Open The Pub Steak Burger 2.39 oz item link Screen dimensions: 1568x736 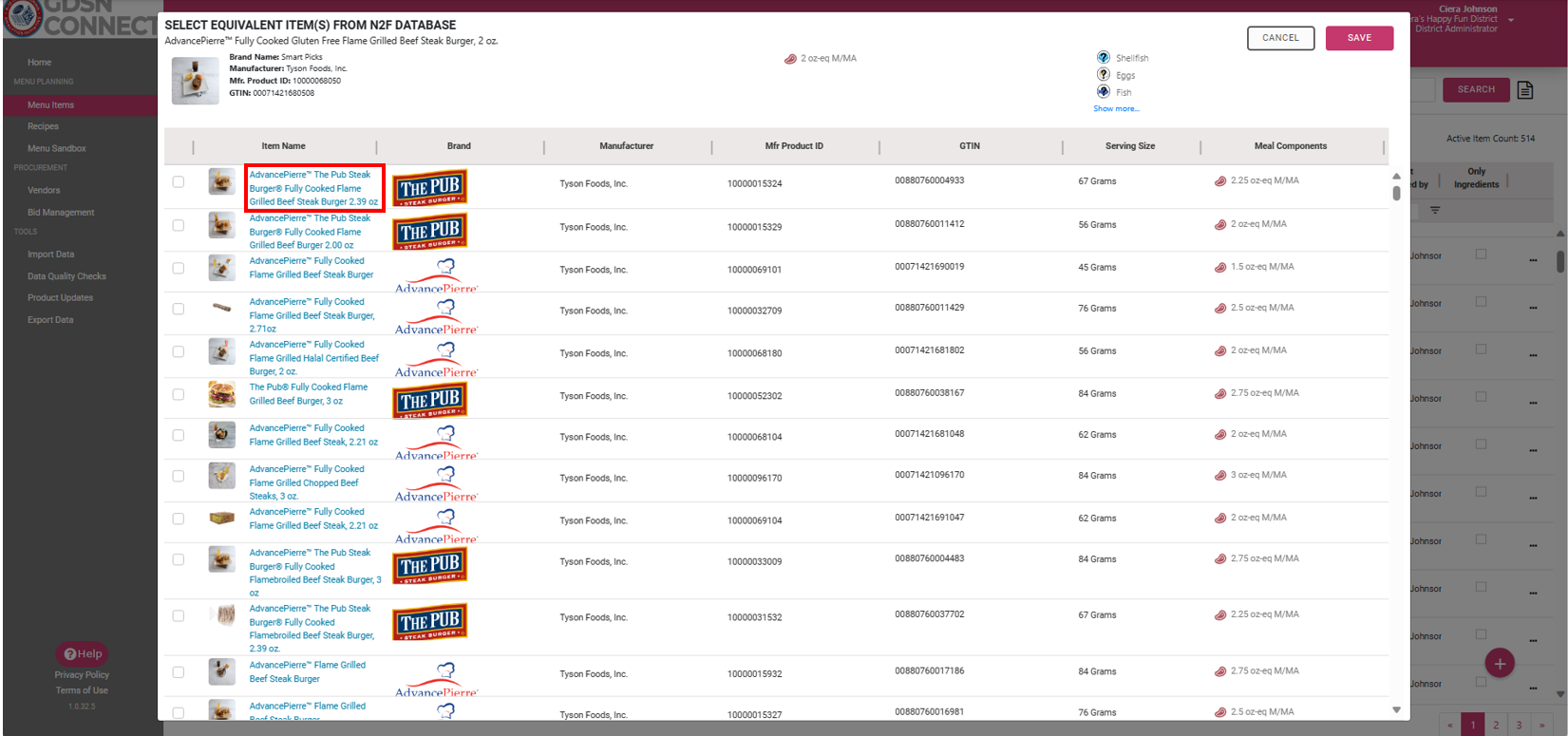pyautogui.click(x=314, y=188)
